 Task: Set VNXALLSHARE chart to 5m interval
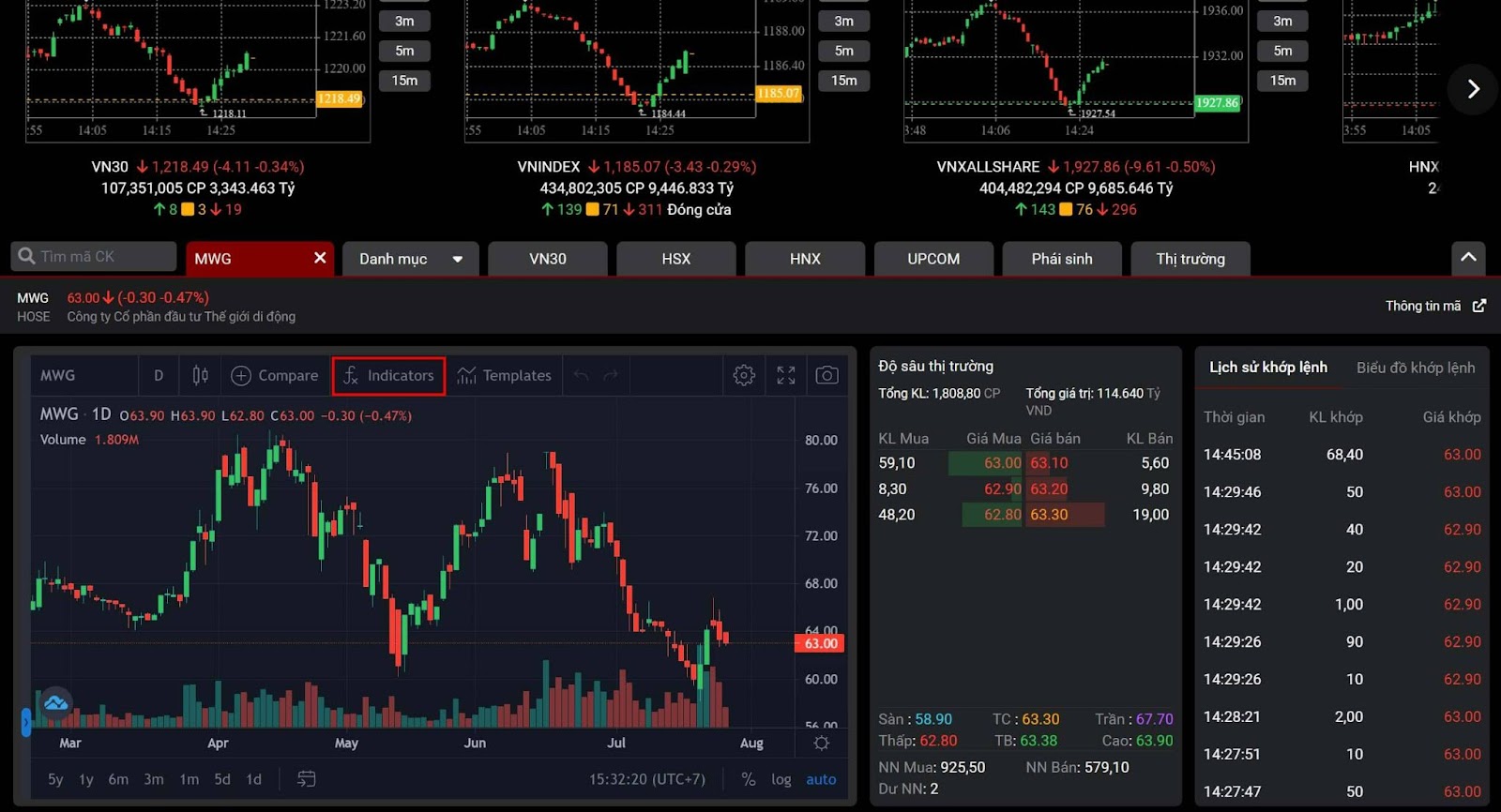point(1282,51)
